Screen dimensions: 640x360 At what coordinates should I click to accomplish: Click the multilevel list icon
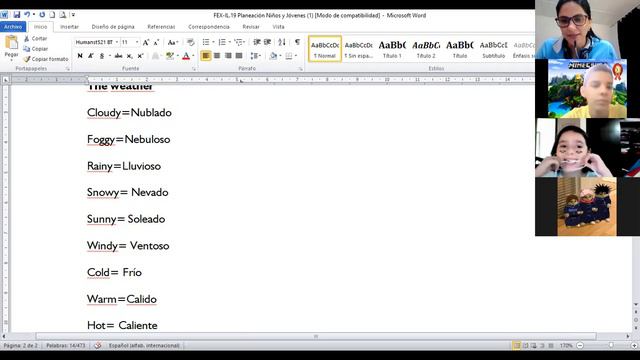tap(238, 42)
